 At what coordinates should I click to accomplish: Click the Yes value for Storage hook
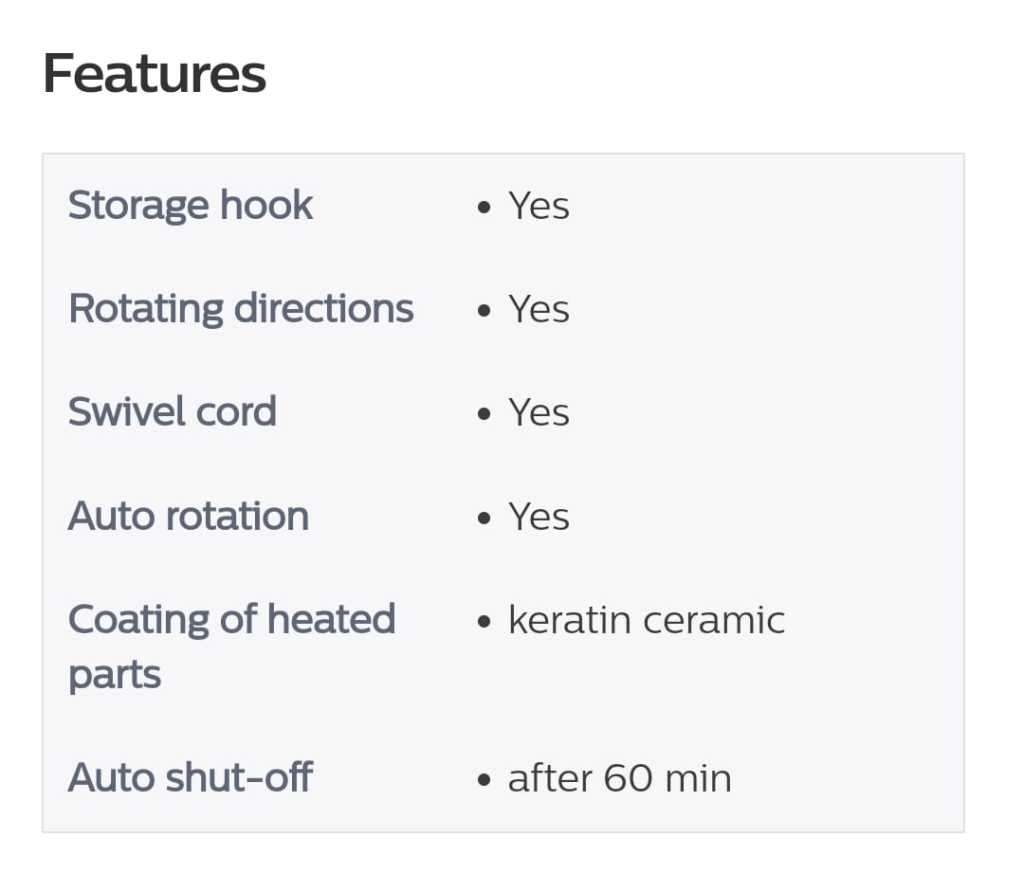tap(538, 206)
